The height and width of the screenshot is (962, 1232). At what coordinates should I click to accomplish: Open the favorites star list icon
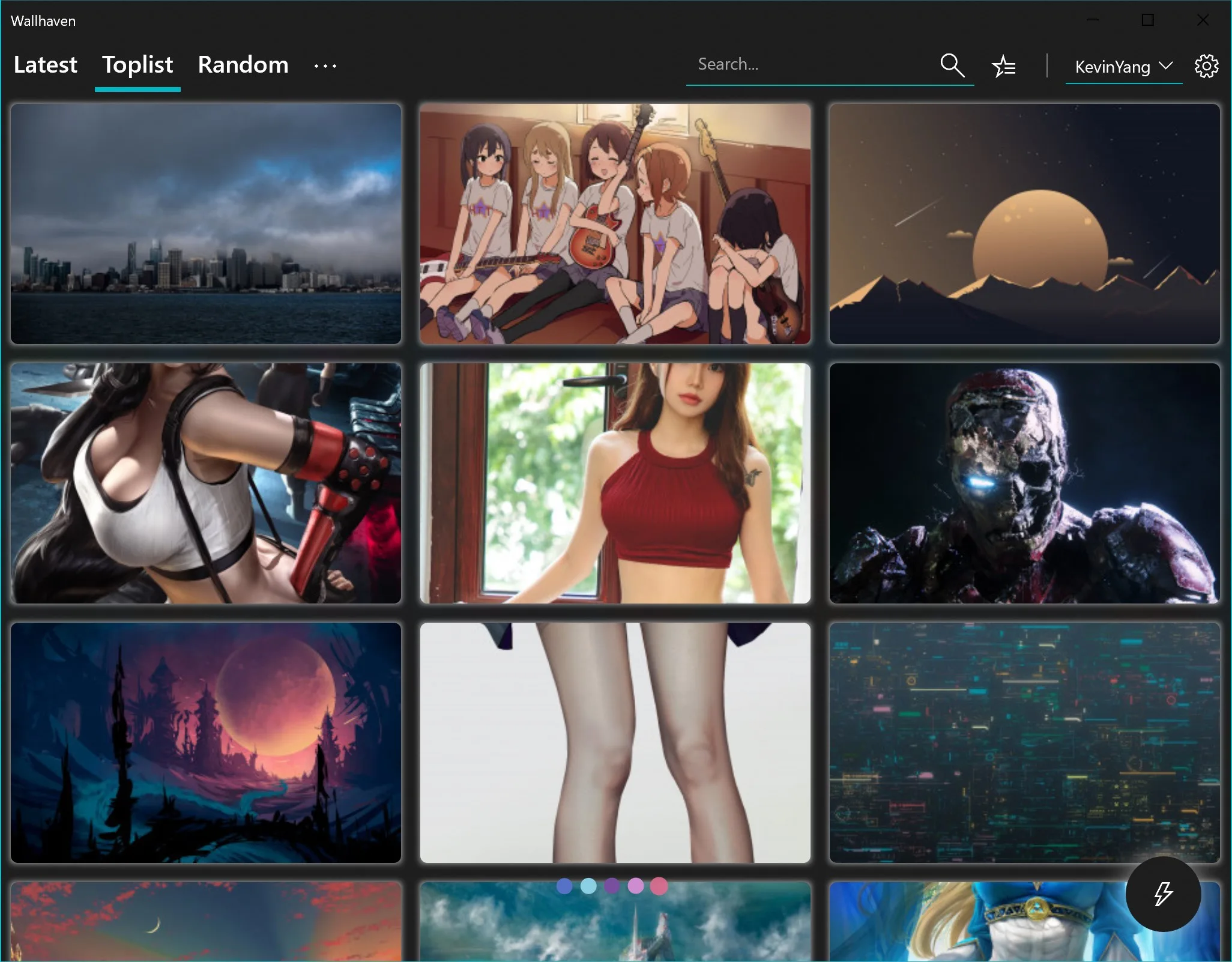(x=1004, y=65)
